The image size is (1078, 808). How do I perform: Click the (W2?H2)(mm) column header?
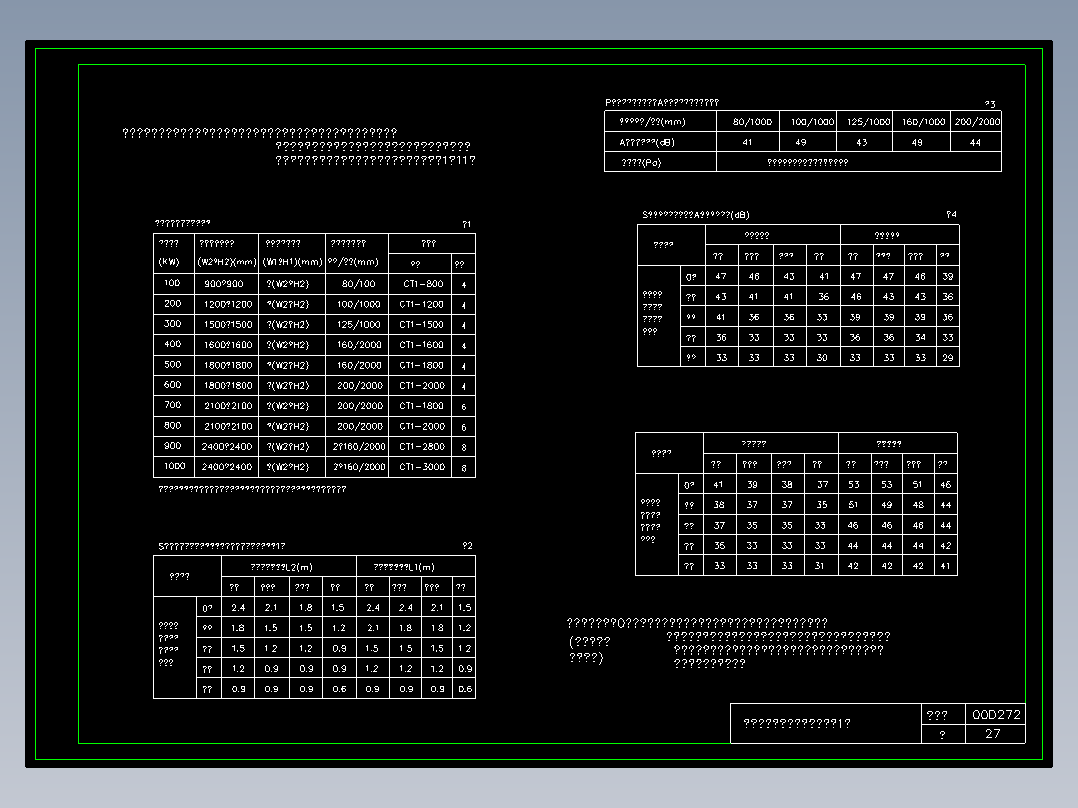click(227, 262)
